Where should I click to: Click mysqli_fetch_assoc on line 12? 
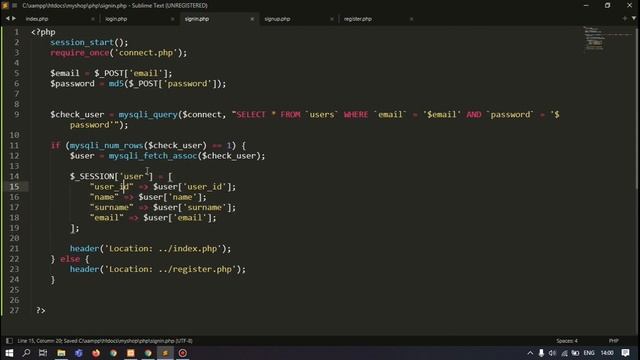click(153, 156)
